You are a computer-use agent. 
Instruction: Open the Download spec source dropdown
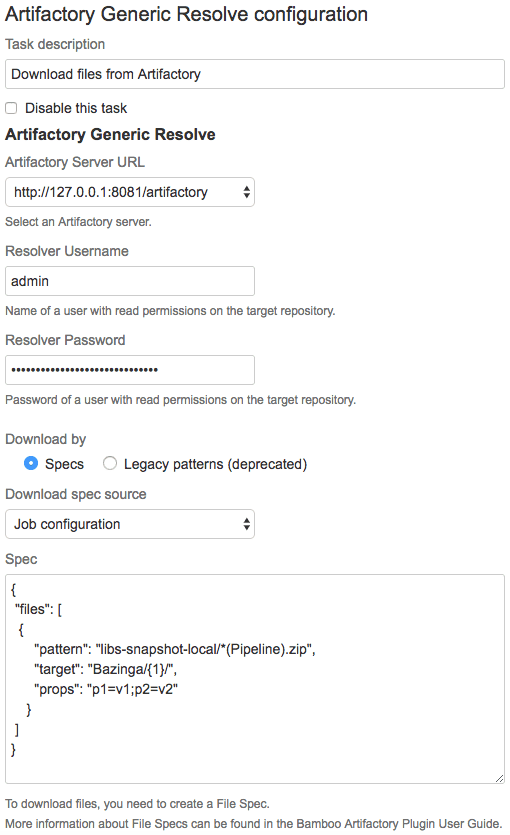pos(130,524)
